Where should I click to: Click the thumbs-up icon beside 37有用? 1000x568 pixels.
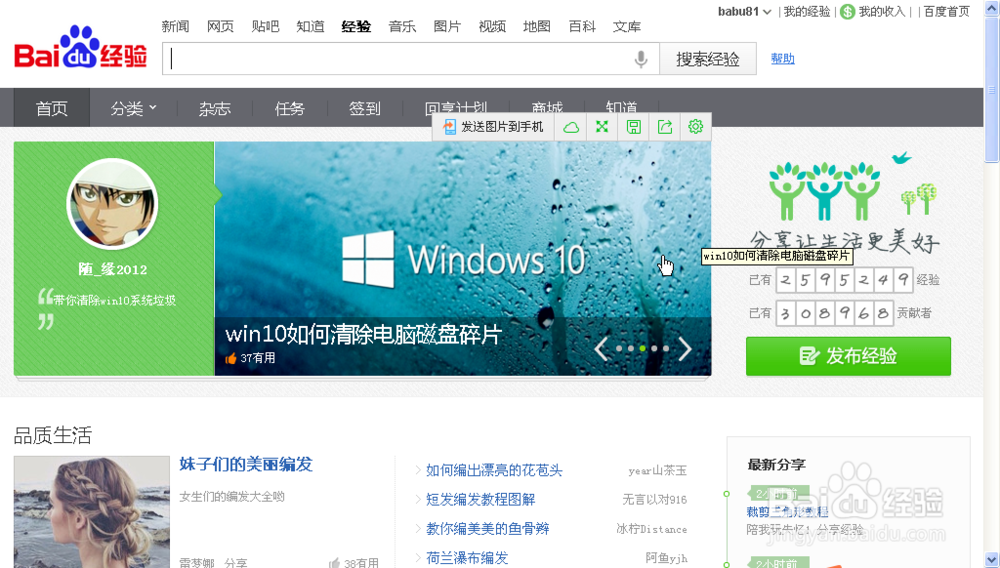pyautogui.click(x=231, y=358)
